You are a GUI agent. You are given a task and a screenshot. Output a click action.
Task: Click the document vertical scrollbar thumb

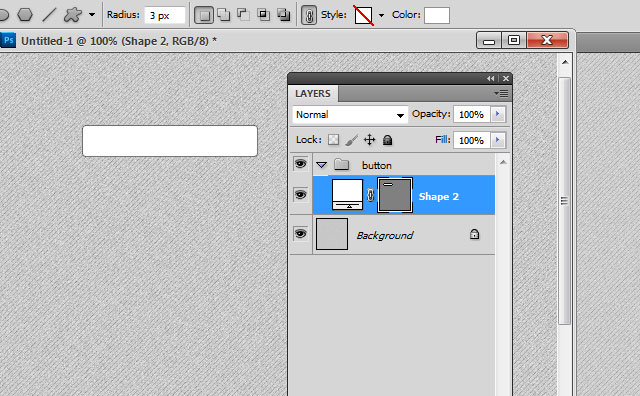tap(564, 201)
